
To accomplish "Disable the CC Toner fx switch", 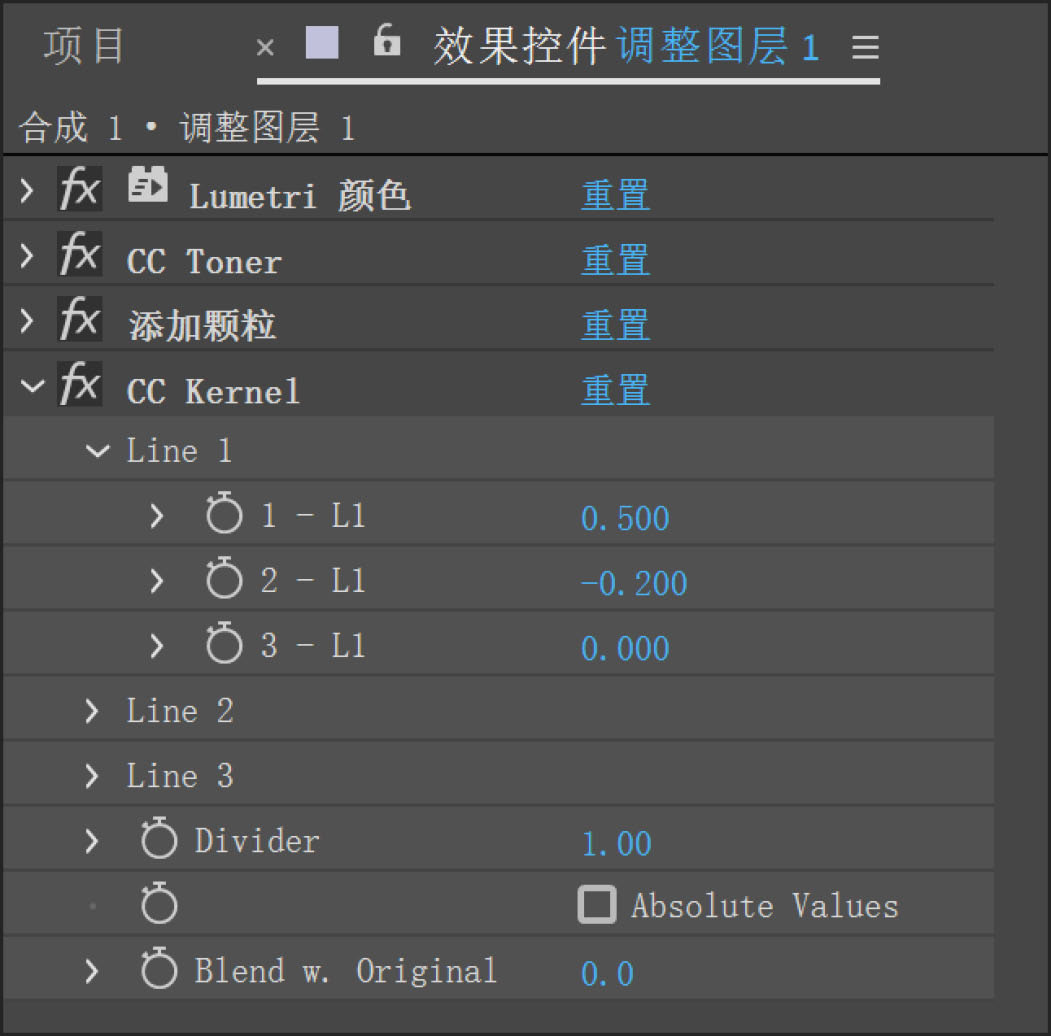I will (79, 257).
